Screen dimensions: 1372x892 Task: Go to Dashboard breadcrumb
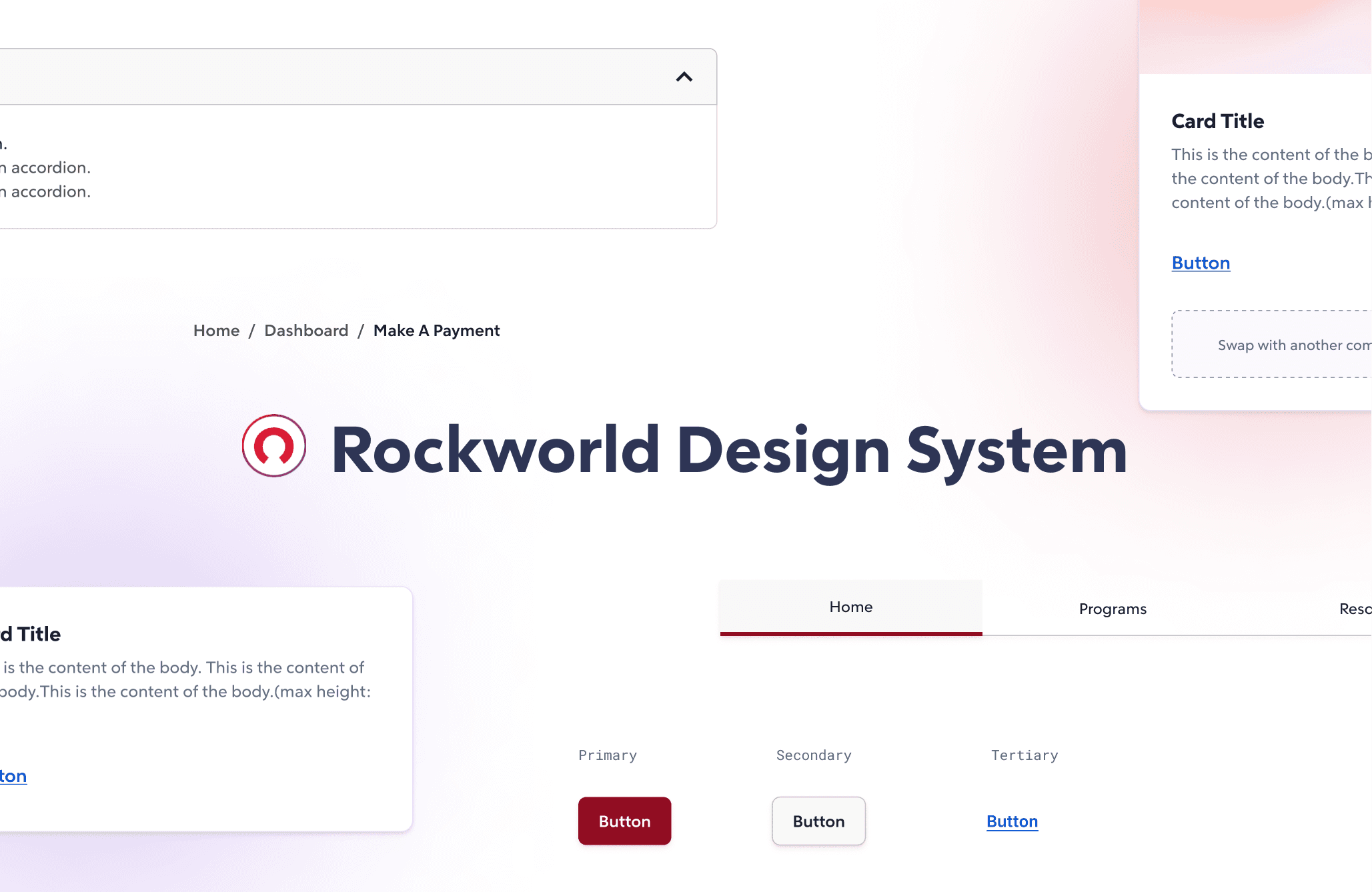coord(306,331)
